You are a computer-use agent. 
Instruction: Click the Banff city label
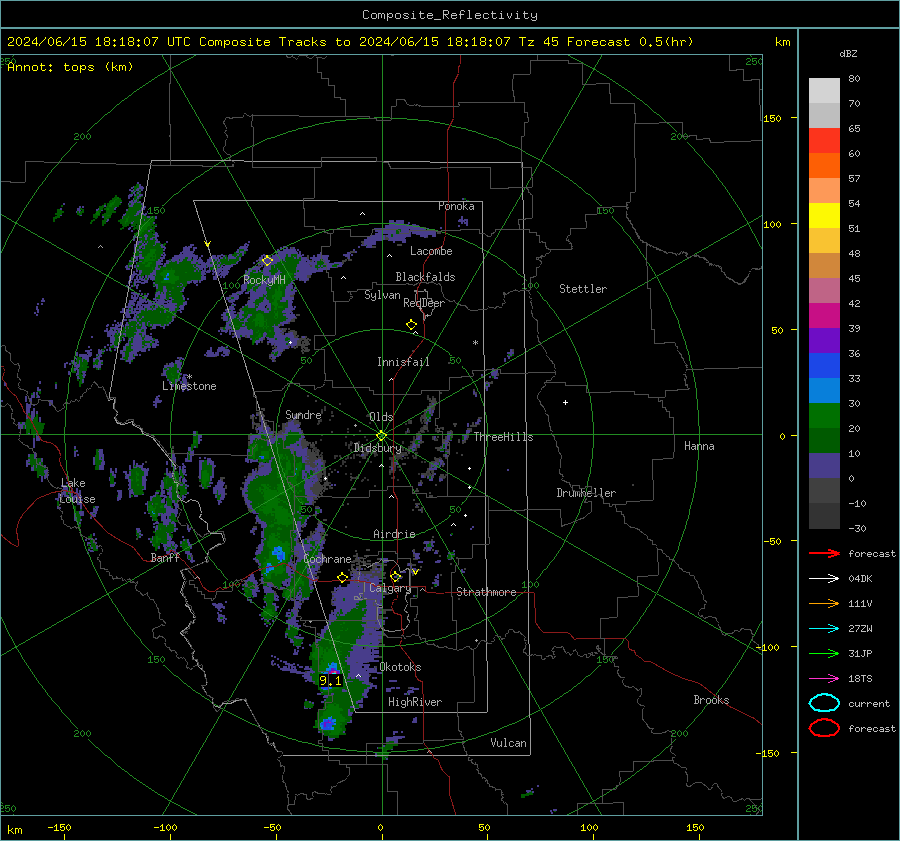(165, 558)
